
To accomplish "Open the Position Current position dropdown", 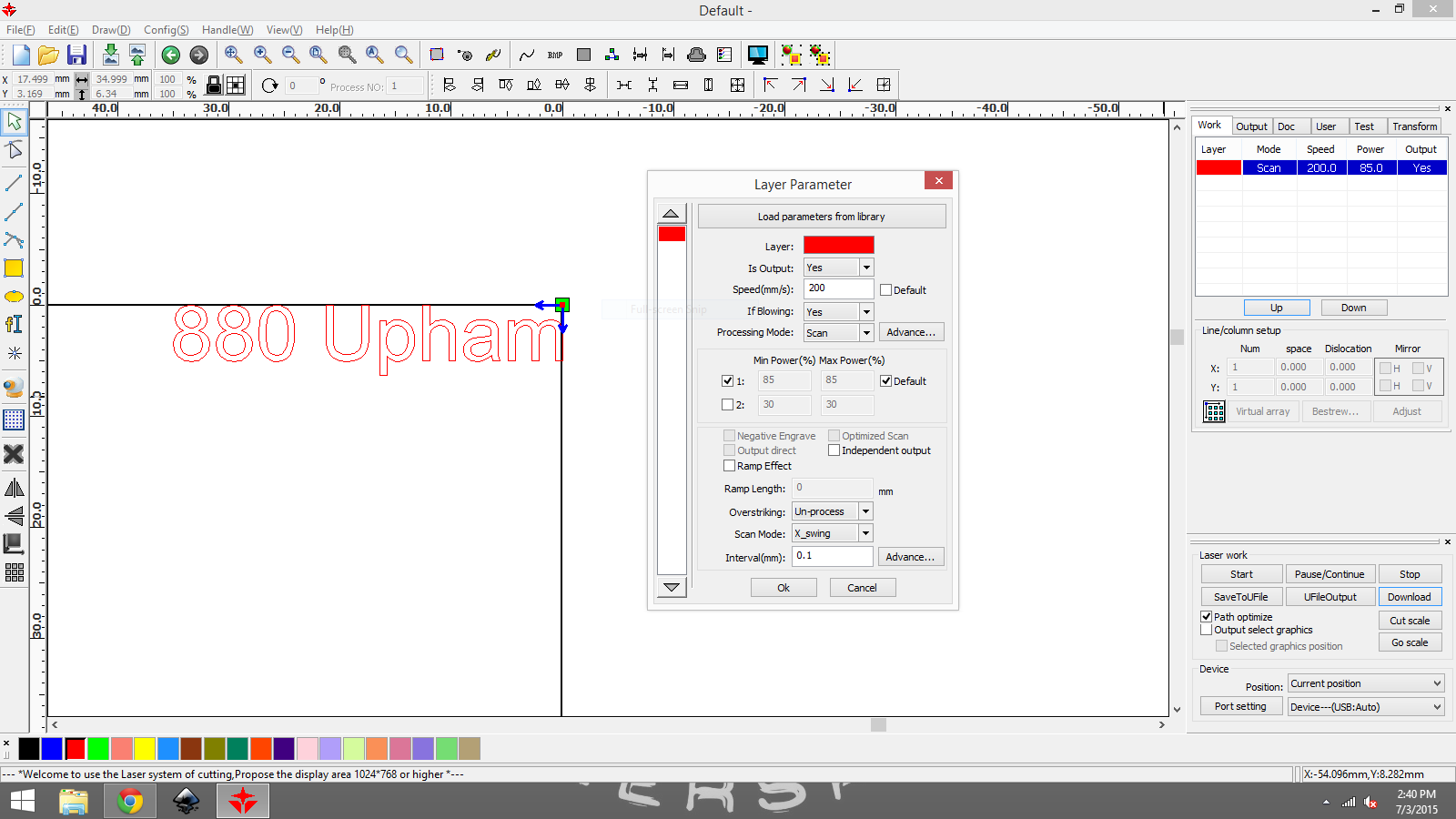I will pyautogui.click(x=1366, y=683).
